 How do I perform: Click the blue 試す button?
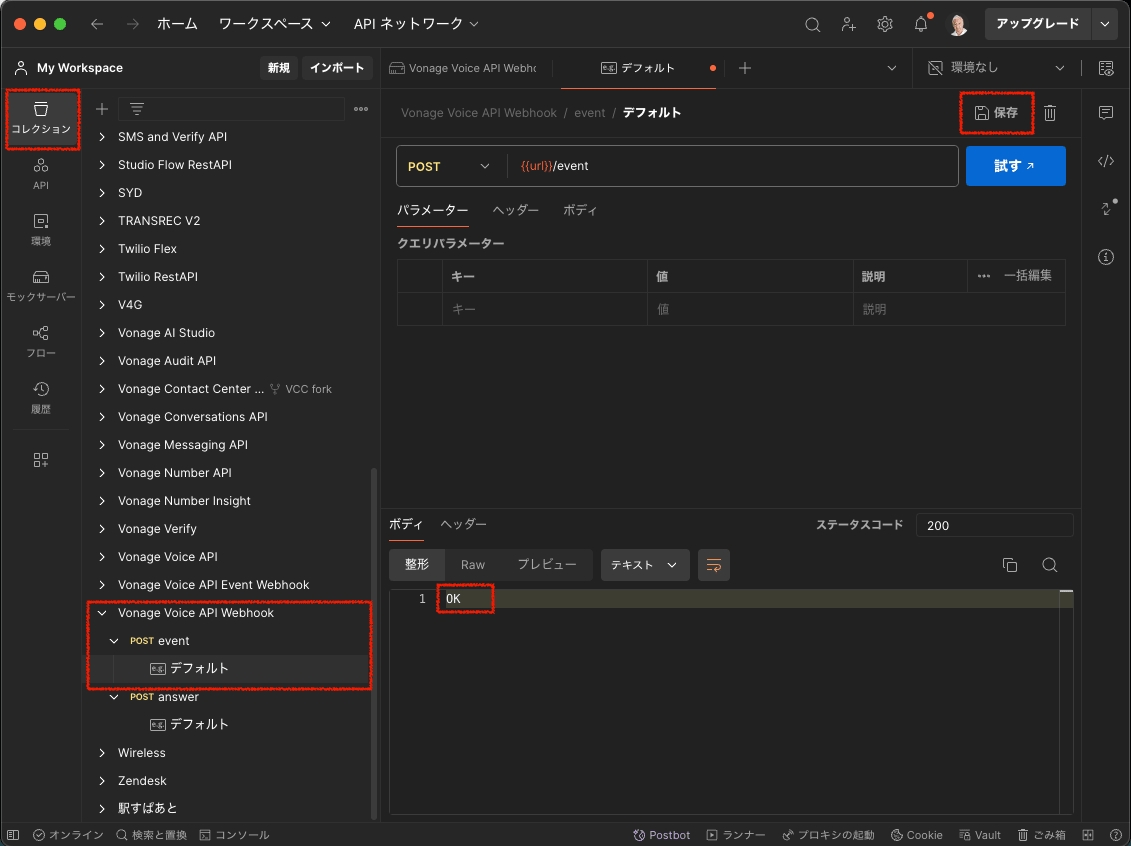pyautogui.click(x=1015, y=165)
